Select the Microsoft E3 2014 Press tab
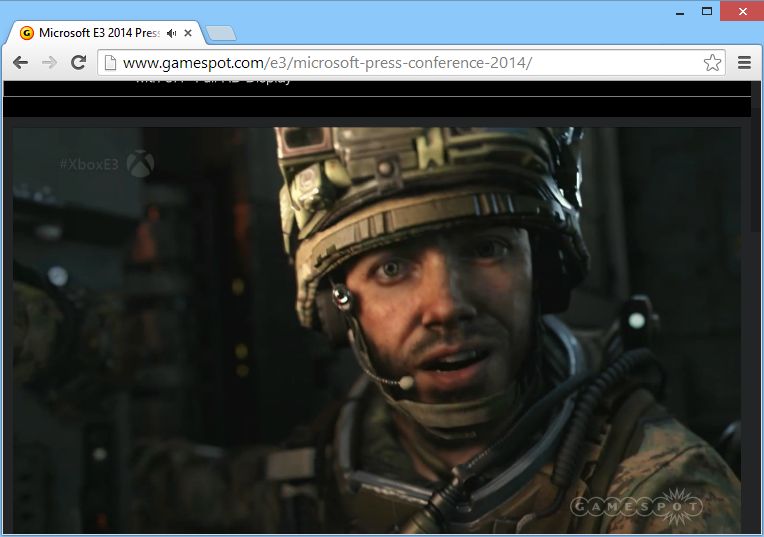Viewport: 764px width, 537px height. click(103, 33)
